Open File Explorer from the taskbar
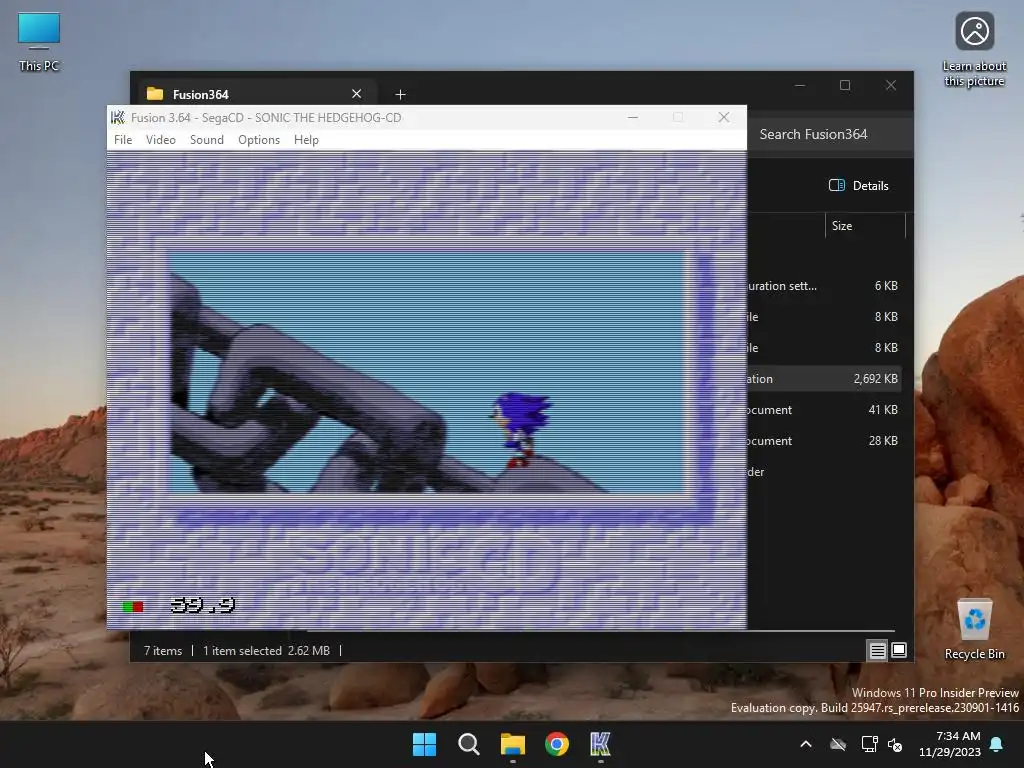This screenshot has width=1024, height=768. (x=513, y=744)
